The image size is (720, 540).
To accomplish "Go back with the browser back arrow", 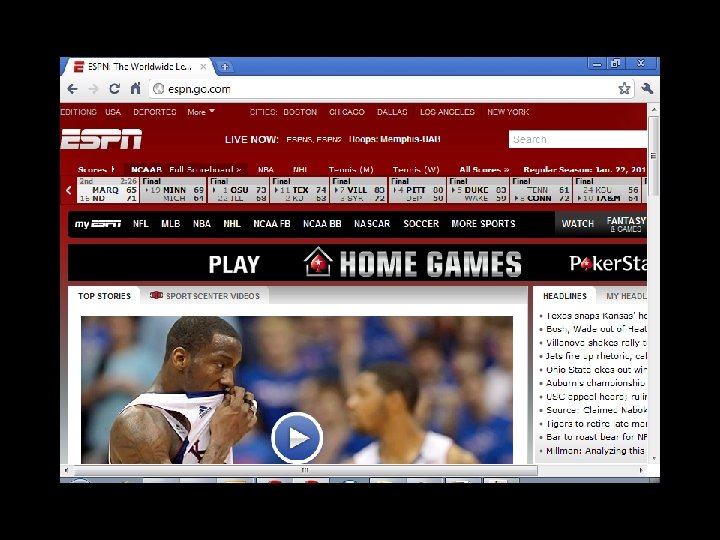I will (x=73, y=89).
